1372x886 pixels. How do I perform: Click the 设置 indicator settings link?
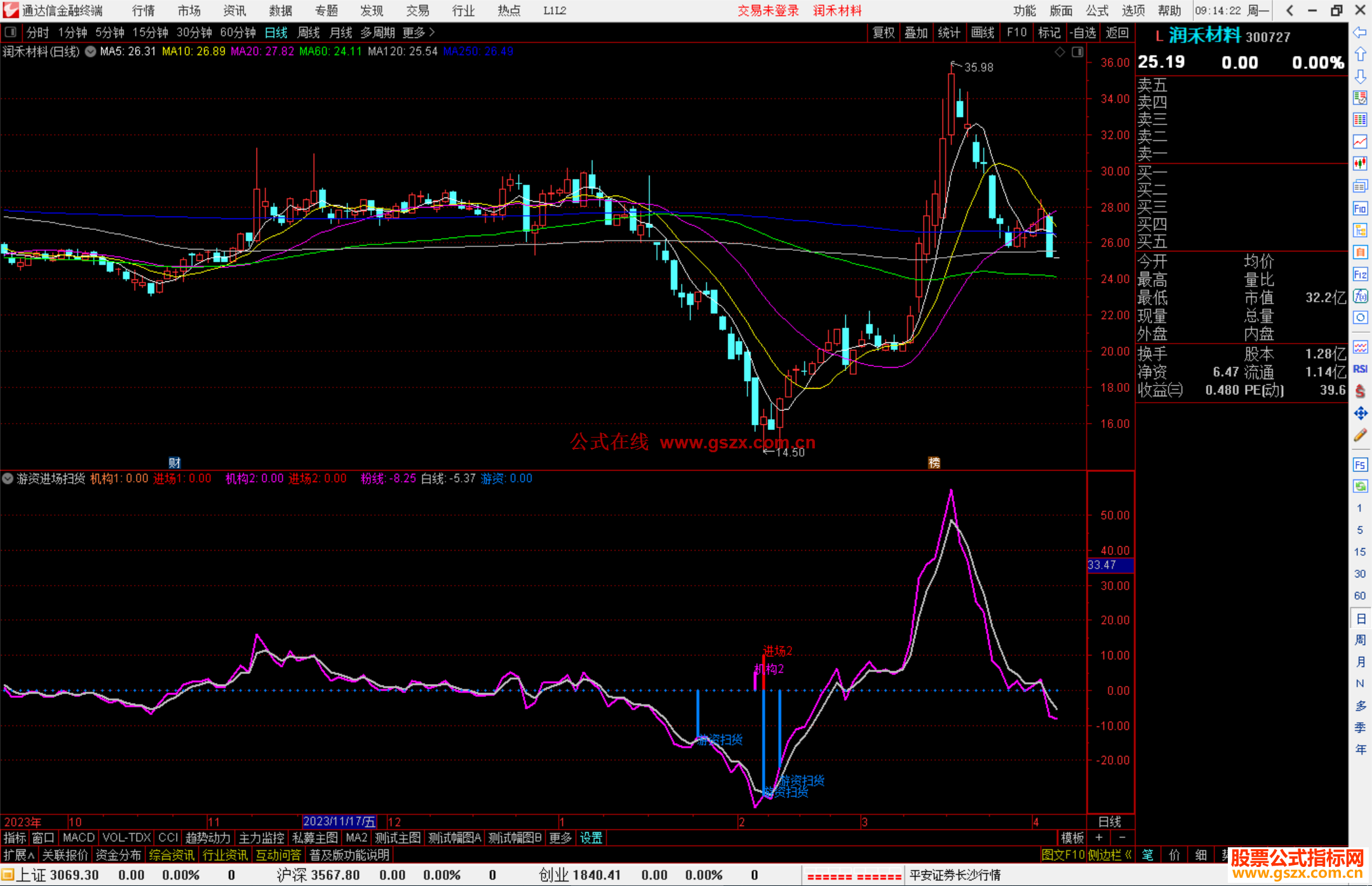click(x=591, y=838)
